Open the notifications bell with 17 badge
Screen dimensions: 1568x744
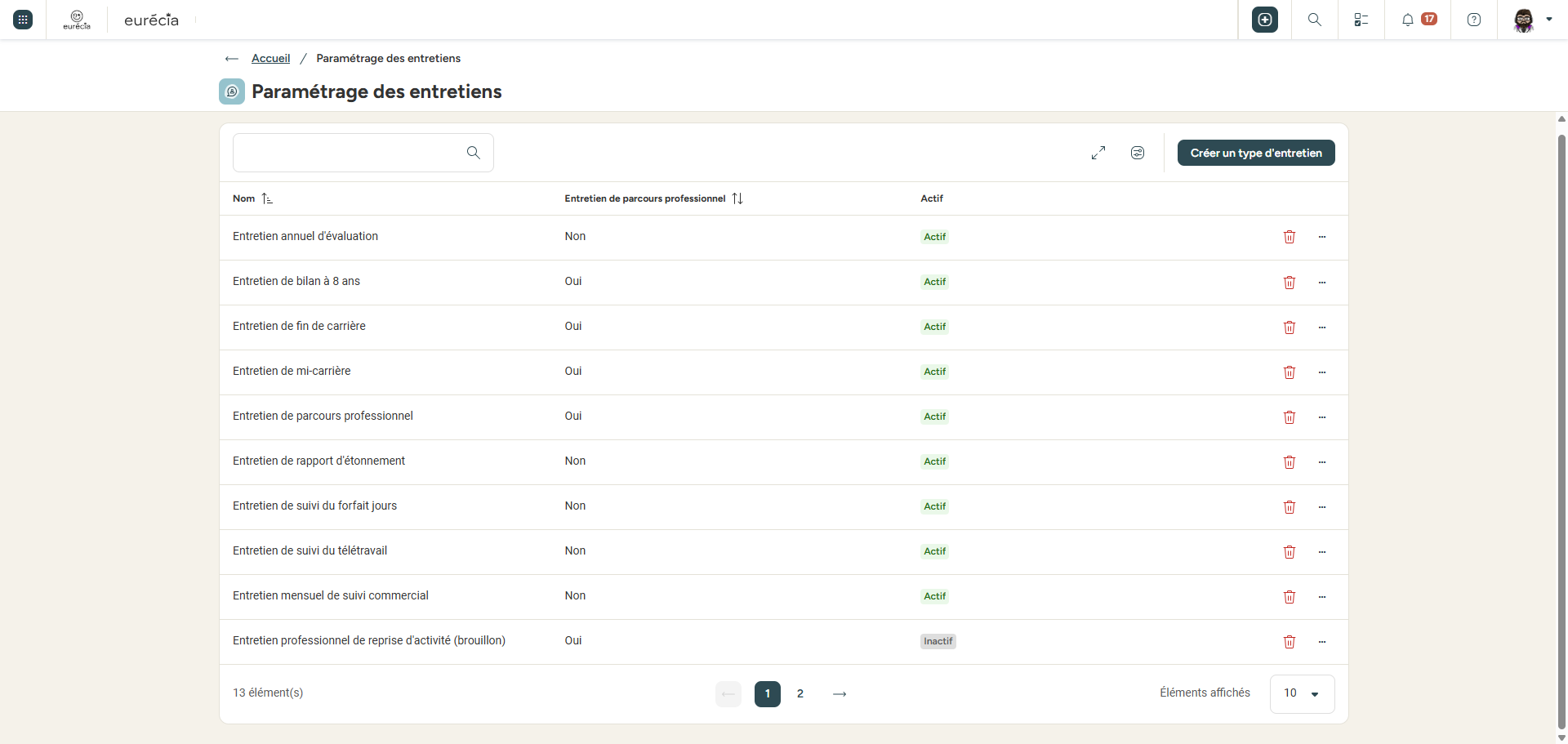pyautogui.click(x=1419, y=20)
